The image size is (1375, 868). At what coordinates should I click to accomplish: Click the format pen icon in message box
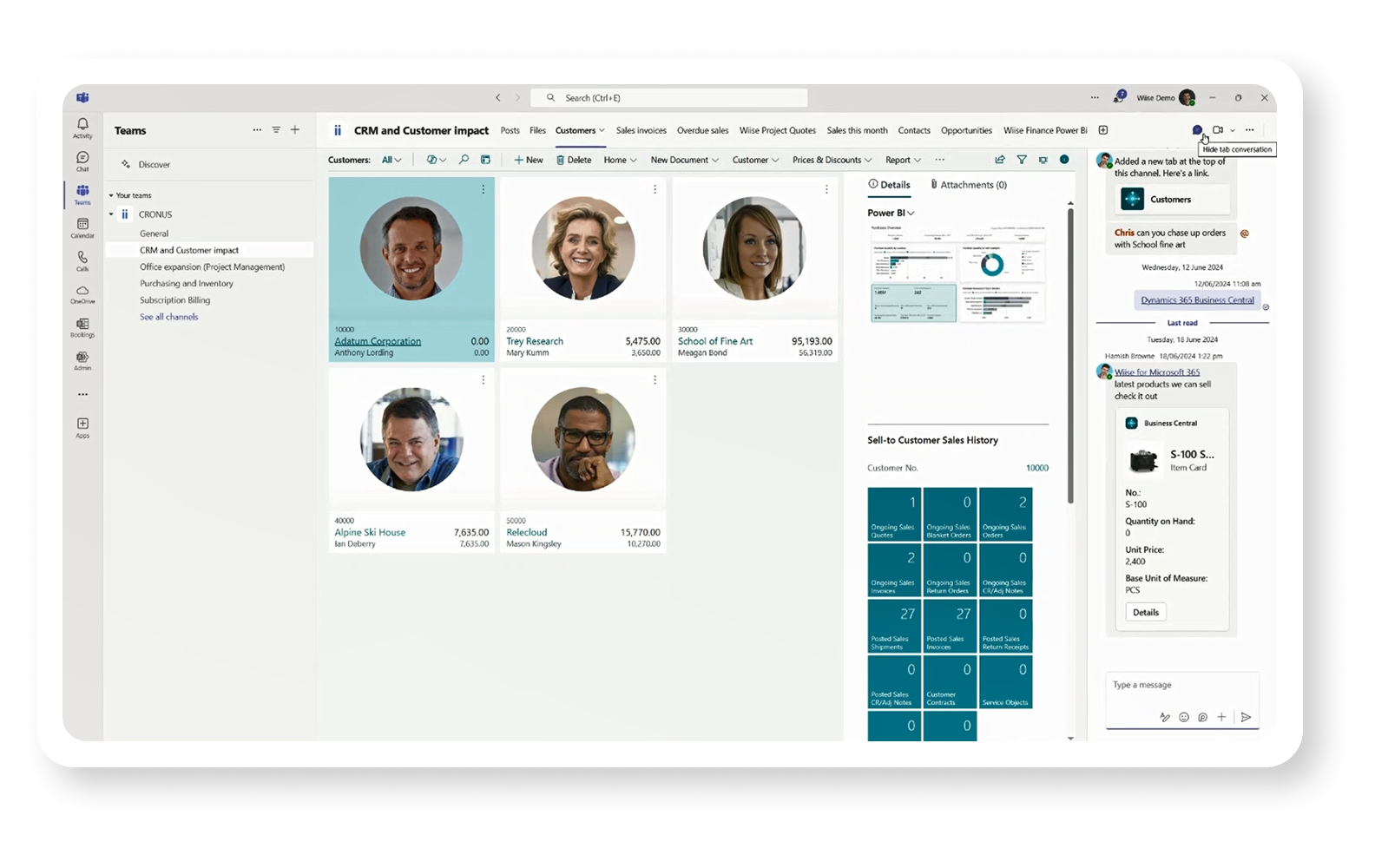click(x=1165, y=717)
